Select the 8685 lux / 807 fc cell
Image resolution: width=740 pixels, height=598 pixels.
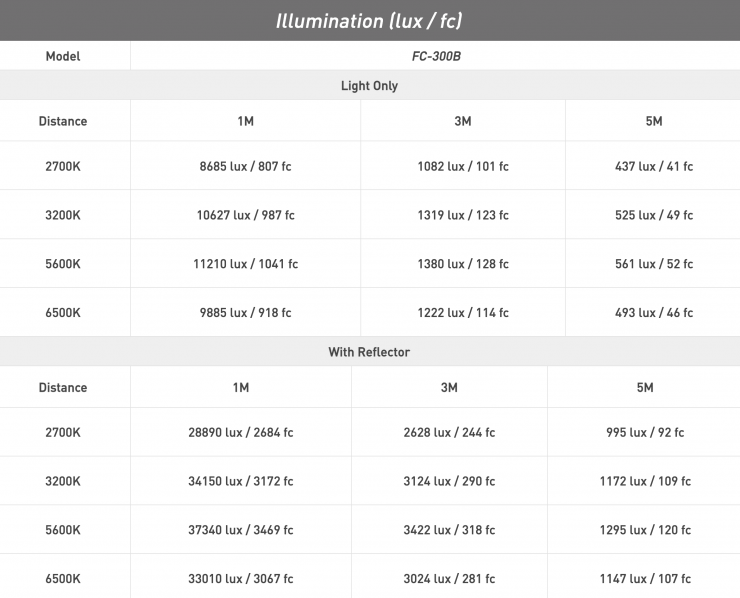pos(245,166)
